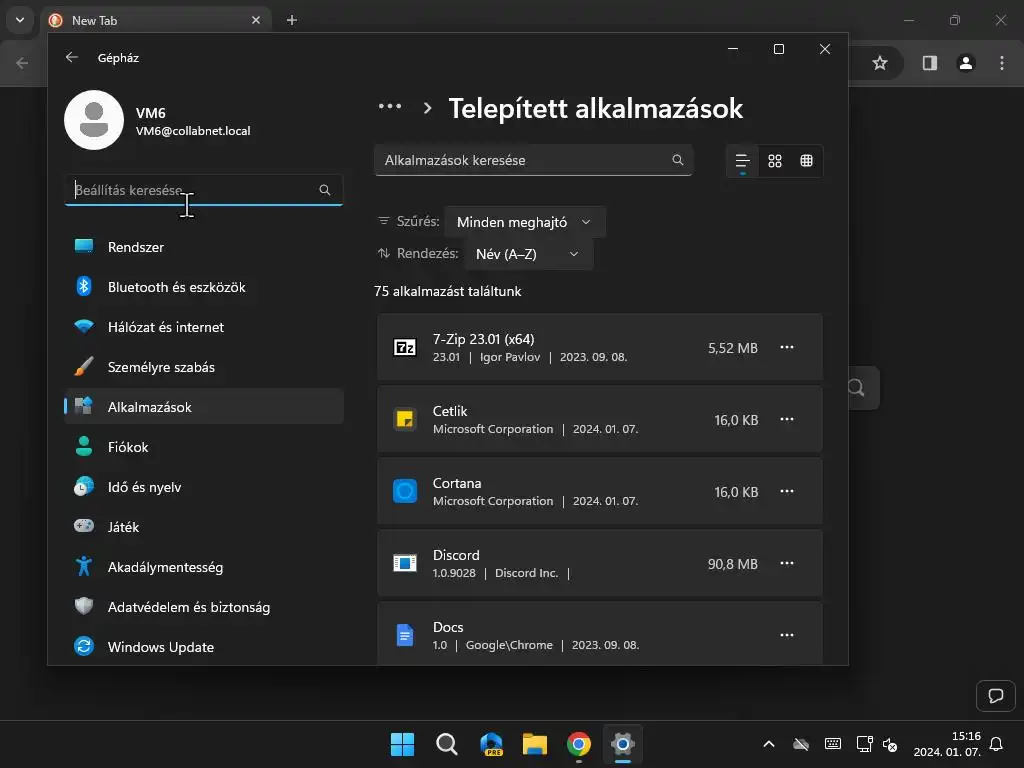Image resolution: width=1024 pixels, height=768 pixels.
Task: Click the Settings gear taskbar icon
Action: pyautogui.click(x=623, y=744)
